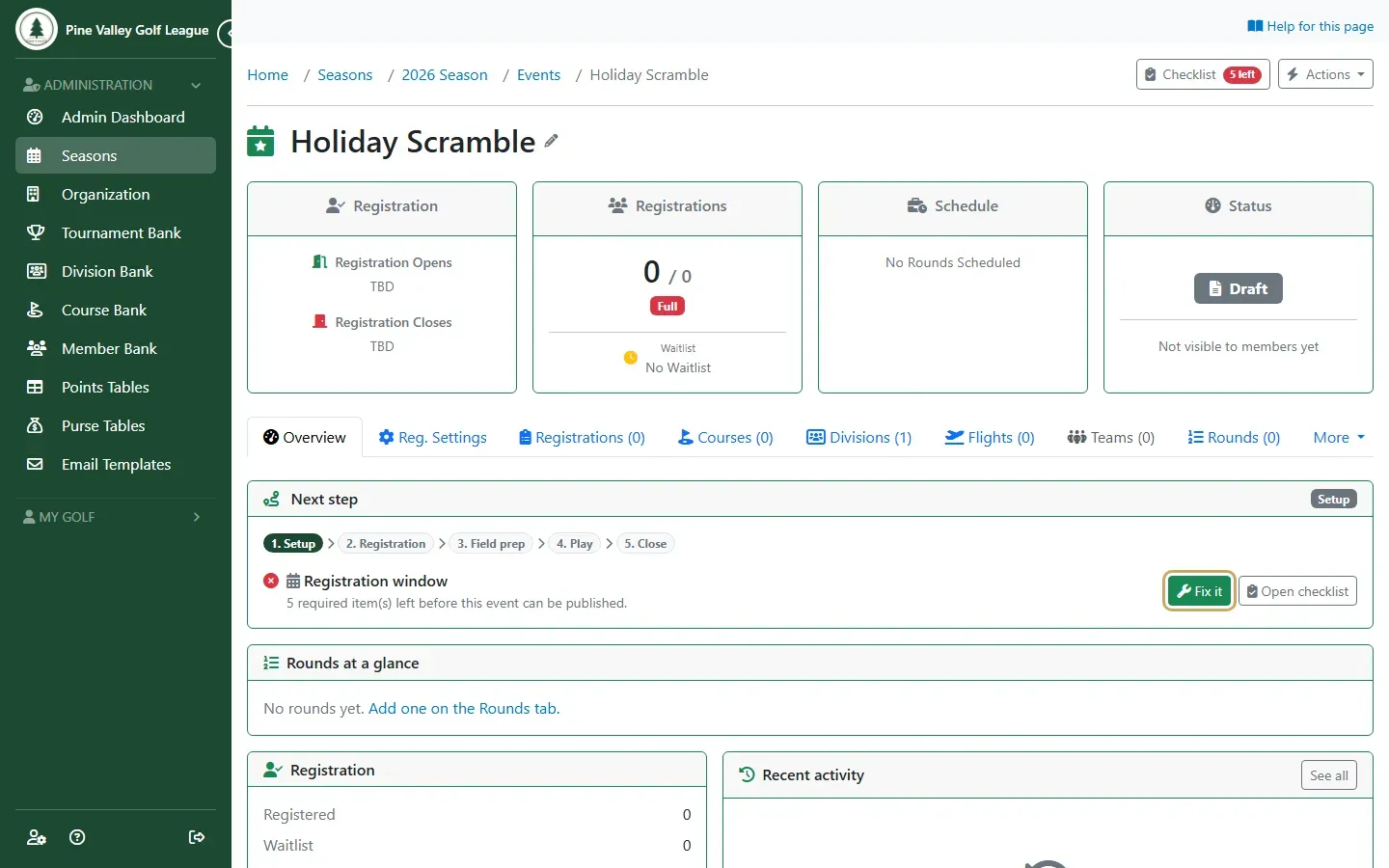This screenshot has height=868, width=1389.
Task: Expand the My Golf section
Action: pos(116,517)
